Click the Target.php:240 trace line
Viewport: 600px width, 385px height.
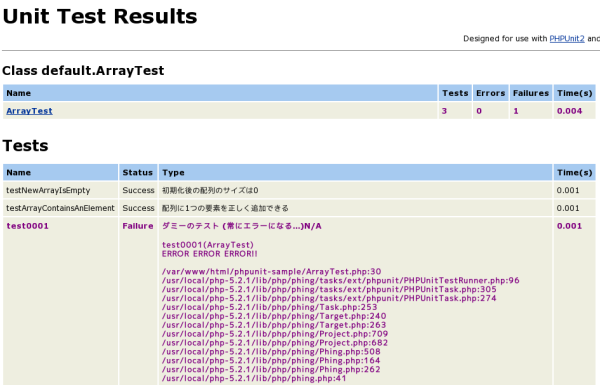[274, 316]
